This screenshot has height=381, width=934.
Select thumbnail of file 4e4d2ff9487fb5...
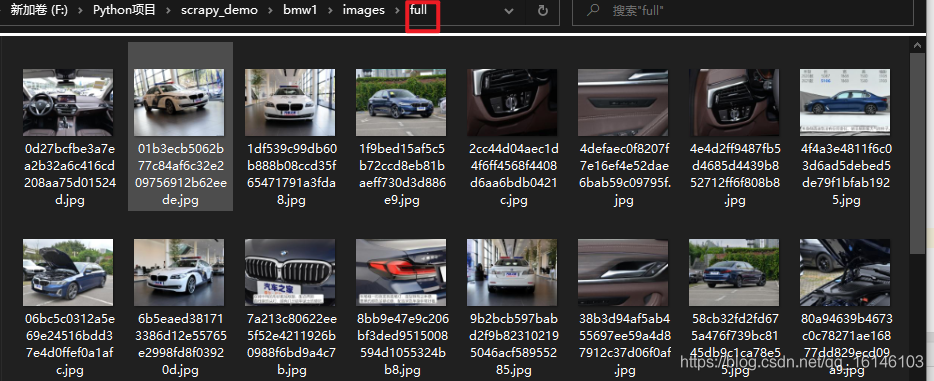(x=734, y=102)
